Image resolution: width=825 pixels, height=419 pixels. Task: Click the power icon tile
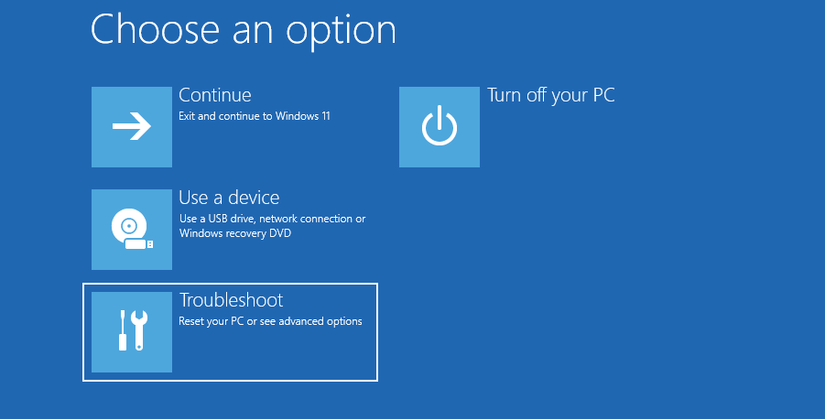(439, 127)
